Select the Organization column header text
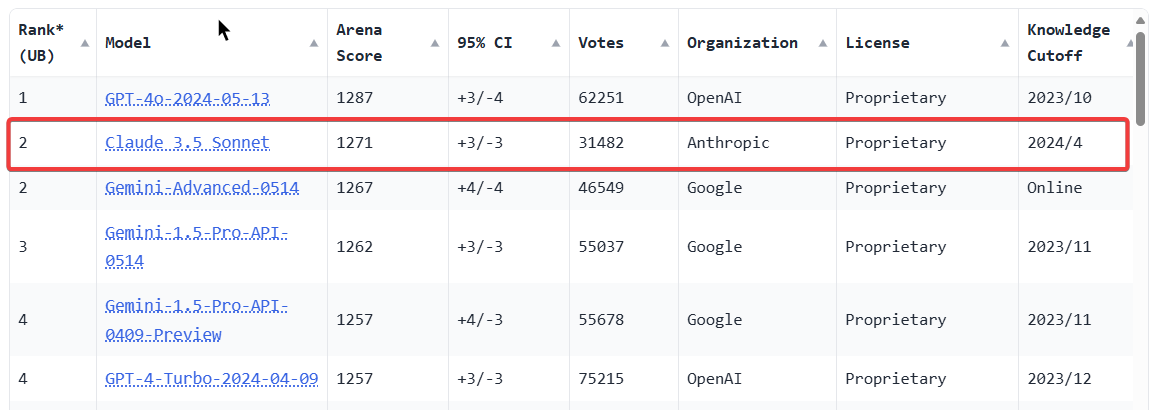This screenshot has height=410, width=1157. pyautogui.click(x=742, y=43)
